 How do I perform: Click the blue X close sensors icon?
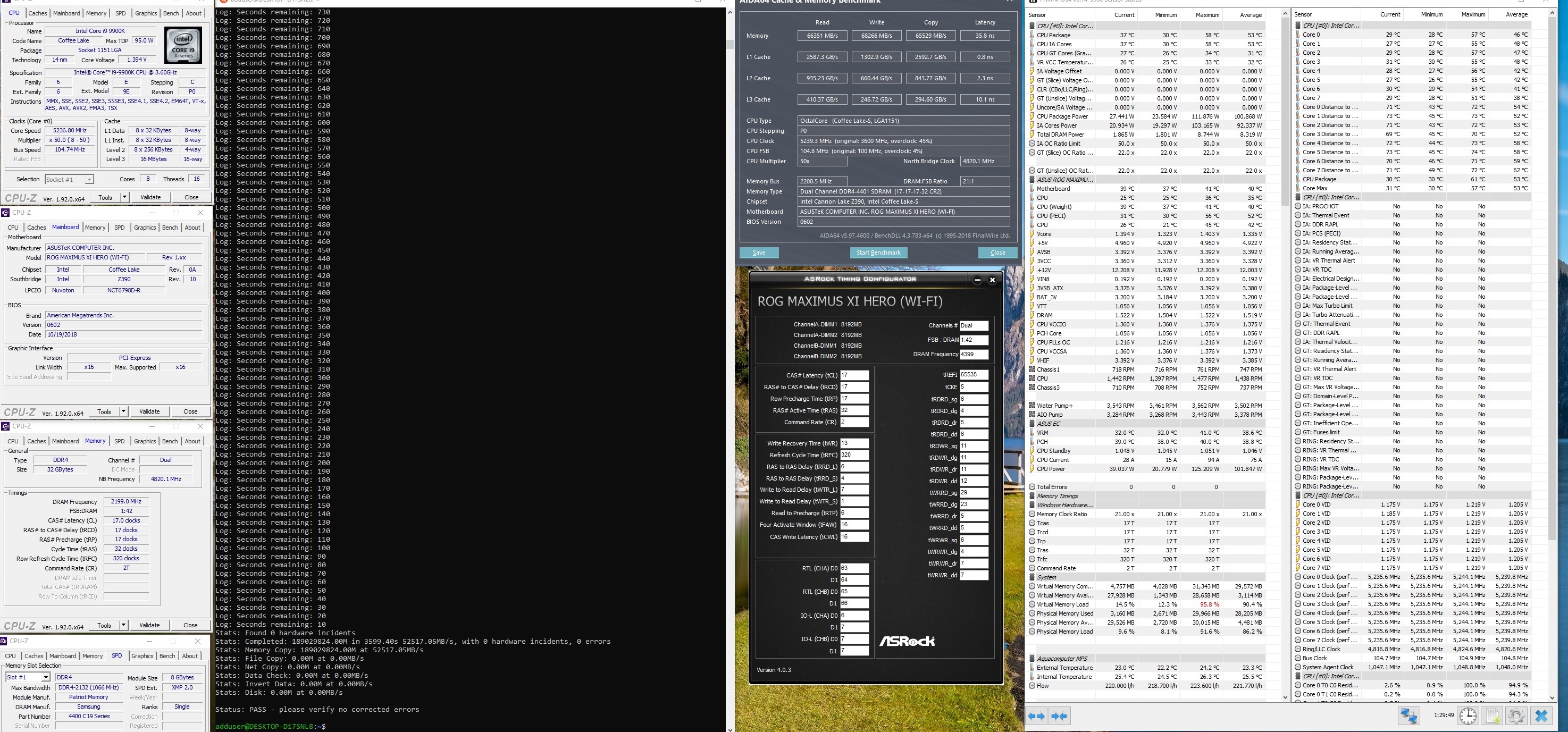pos(1542,716)
